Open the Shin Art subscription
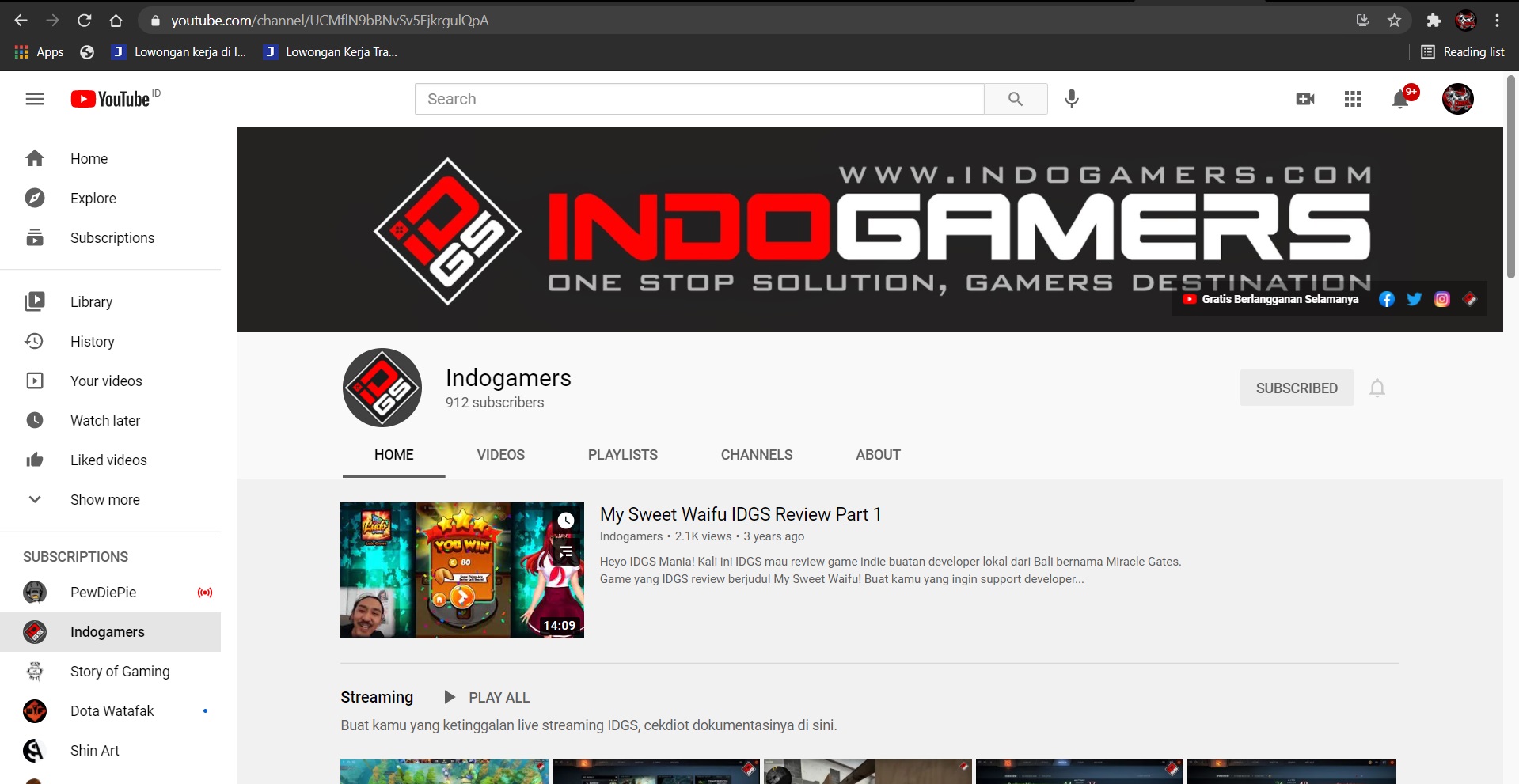The width and height of the screenshot is (1519, 784). 110,750
